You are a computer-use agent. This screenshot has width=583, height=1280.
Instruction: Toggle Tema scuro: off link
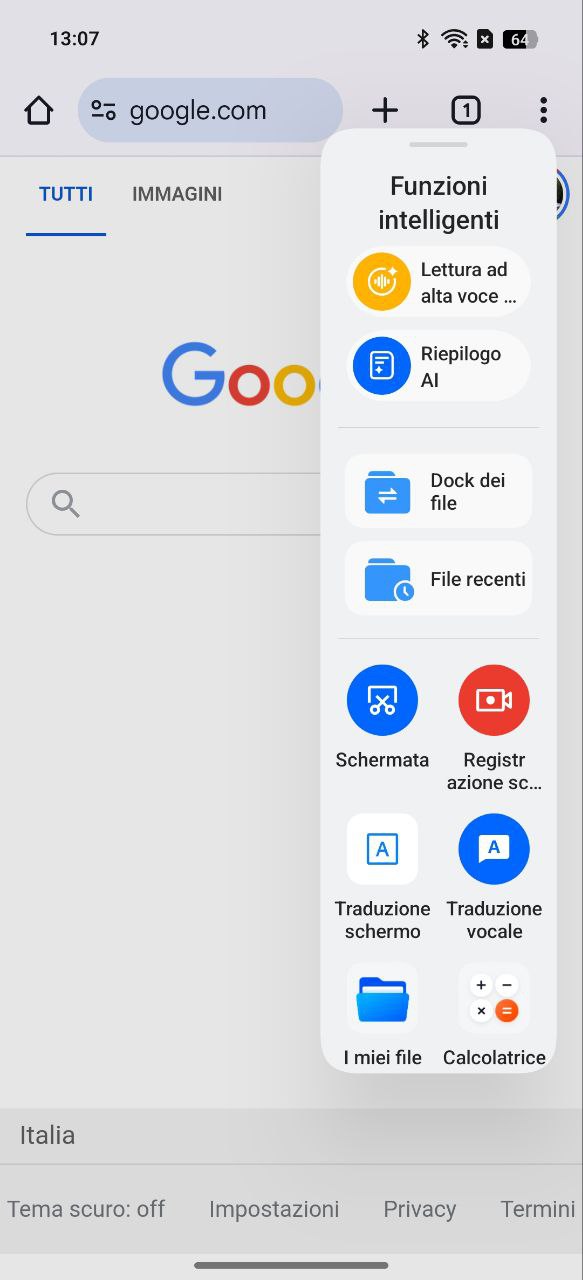(86, 1209)
